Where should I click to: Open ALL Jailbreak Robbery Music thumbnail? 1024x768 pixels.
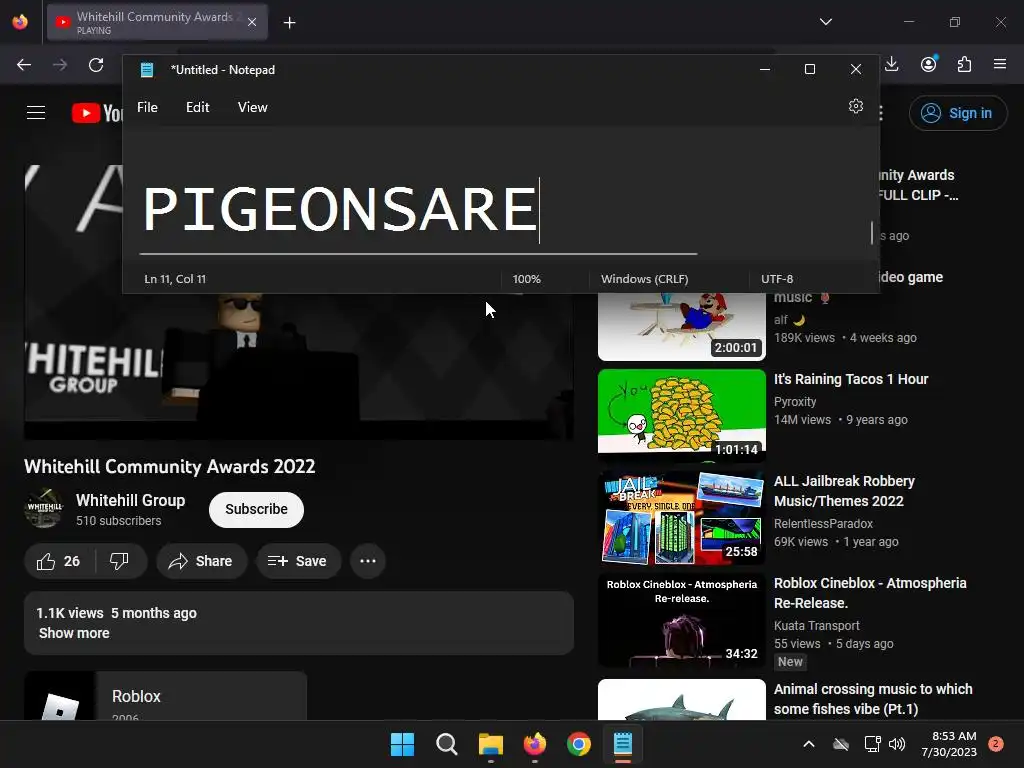[682, 517]
